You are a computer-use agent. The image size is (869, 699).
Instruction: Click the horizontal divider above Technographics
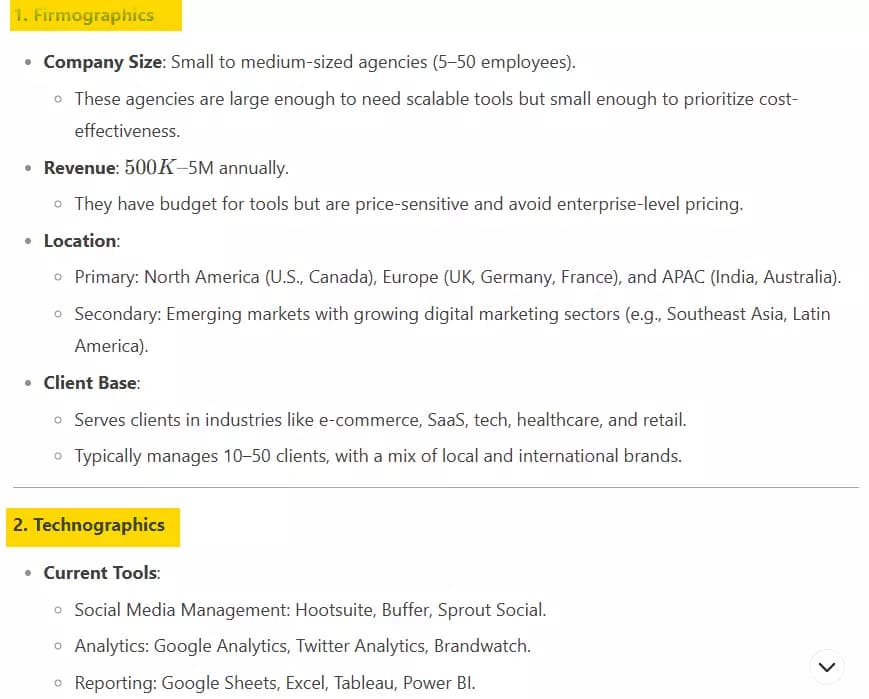pos(436,487)
